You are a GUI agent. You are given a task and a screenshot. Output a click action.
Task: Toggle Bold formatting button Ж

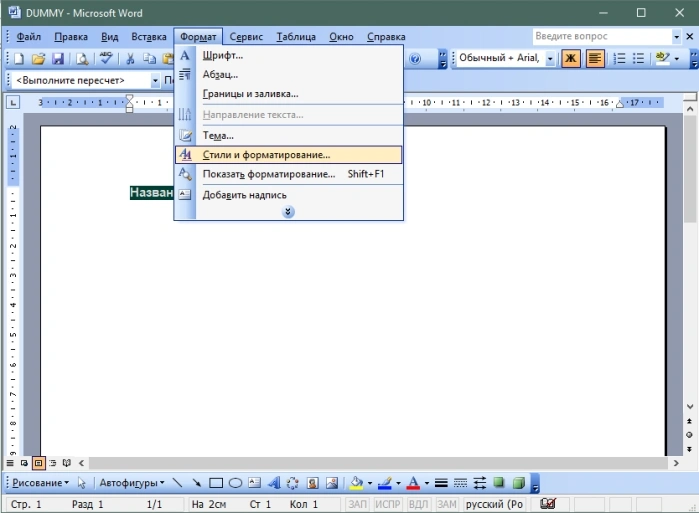(x=571, y=58)
